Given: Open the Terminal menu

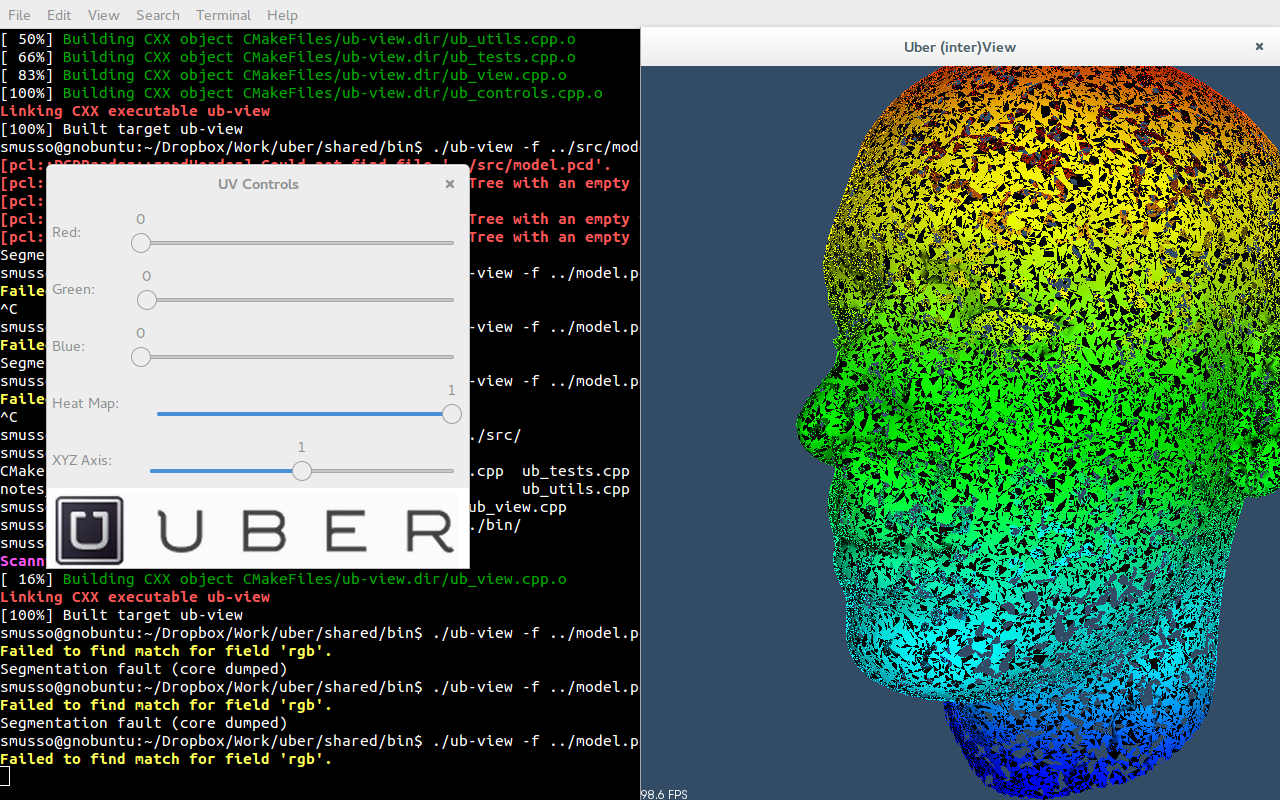Looking at the screenshot, I should coord(224,15).
